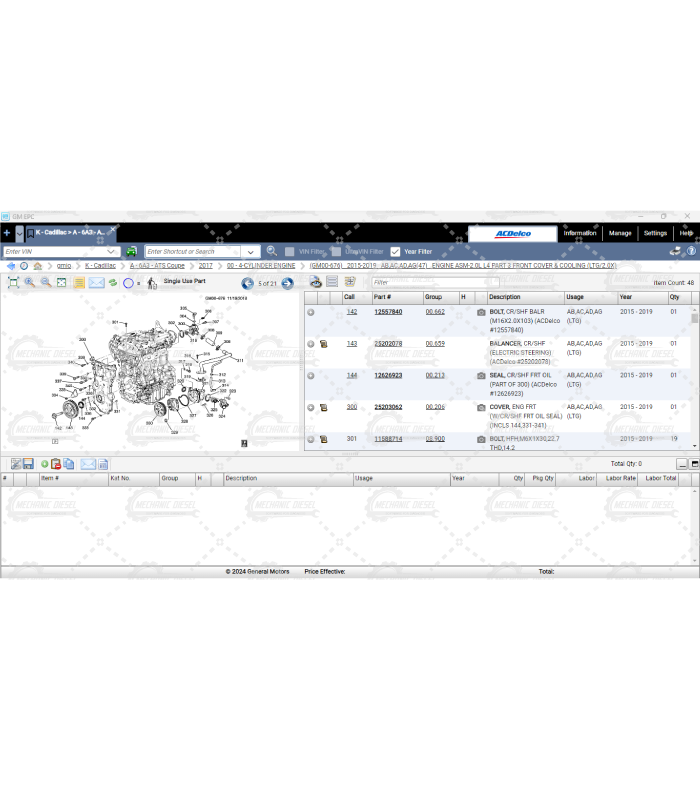Click the envelope email icon in illustration toolbar
700x800 pixels.
96,283
